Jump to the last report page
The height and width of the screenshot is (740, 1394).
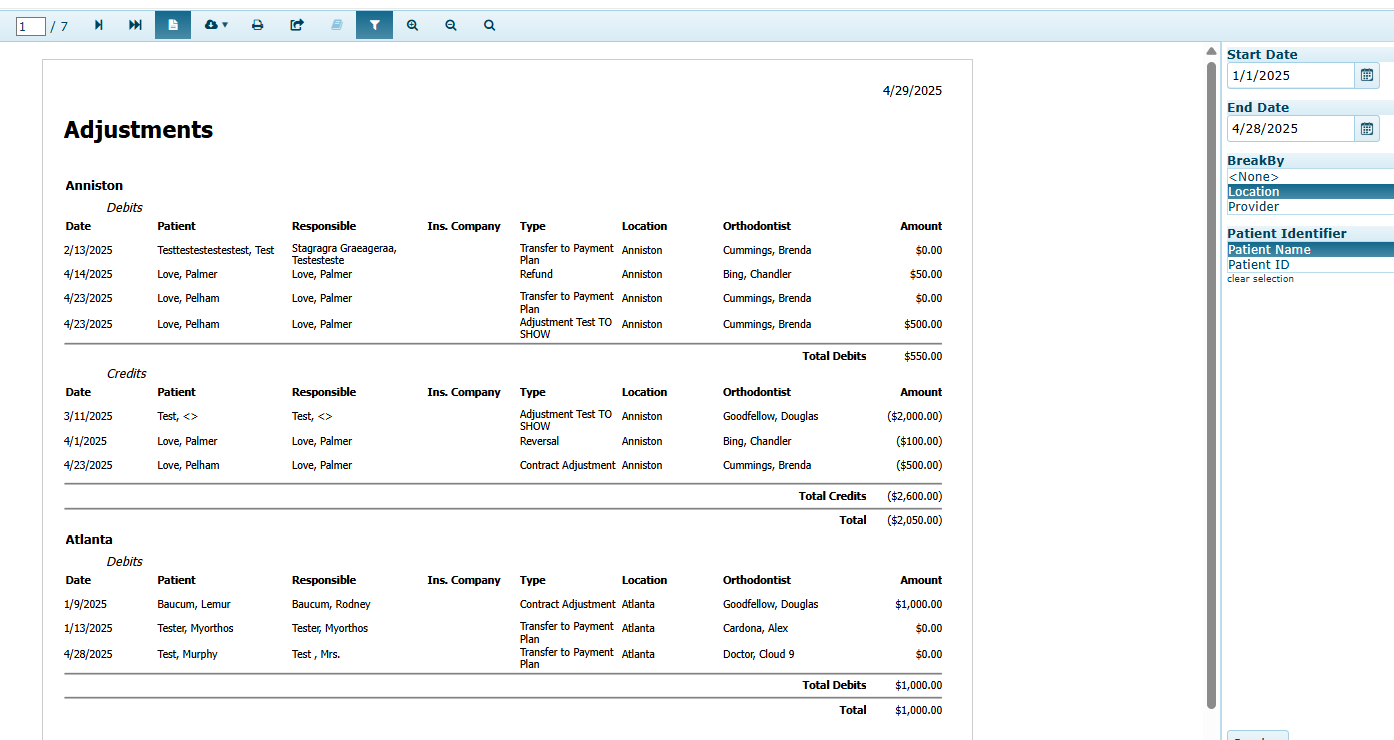(135, 25)
